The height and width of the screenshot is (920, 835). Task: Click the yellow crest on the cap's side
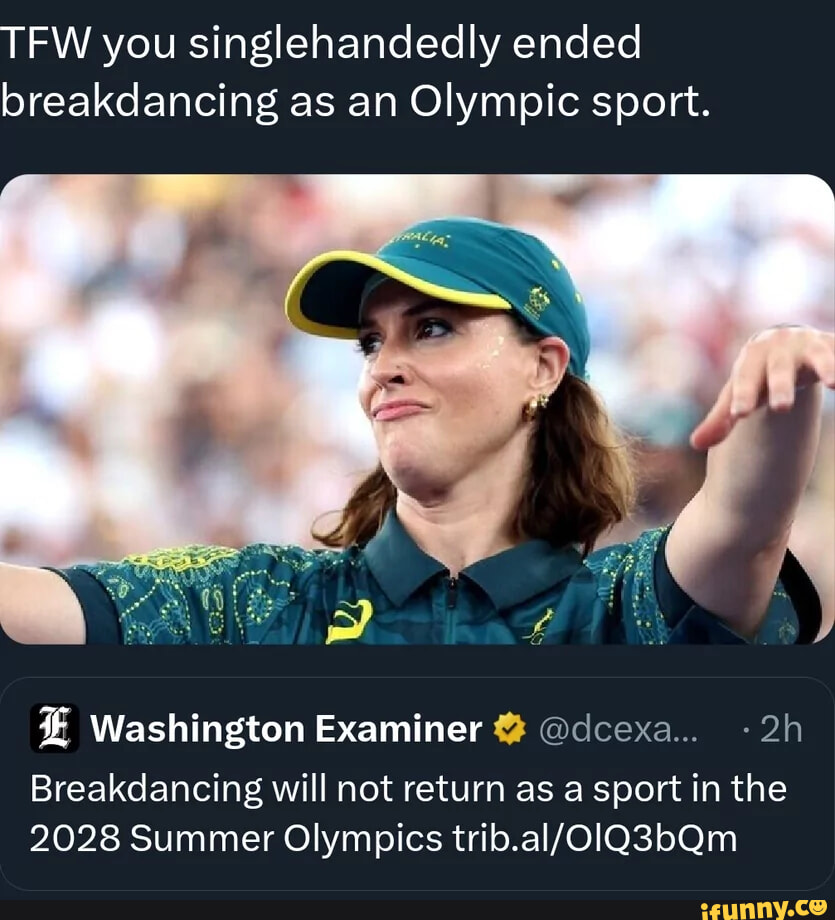[537, 300]
